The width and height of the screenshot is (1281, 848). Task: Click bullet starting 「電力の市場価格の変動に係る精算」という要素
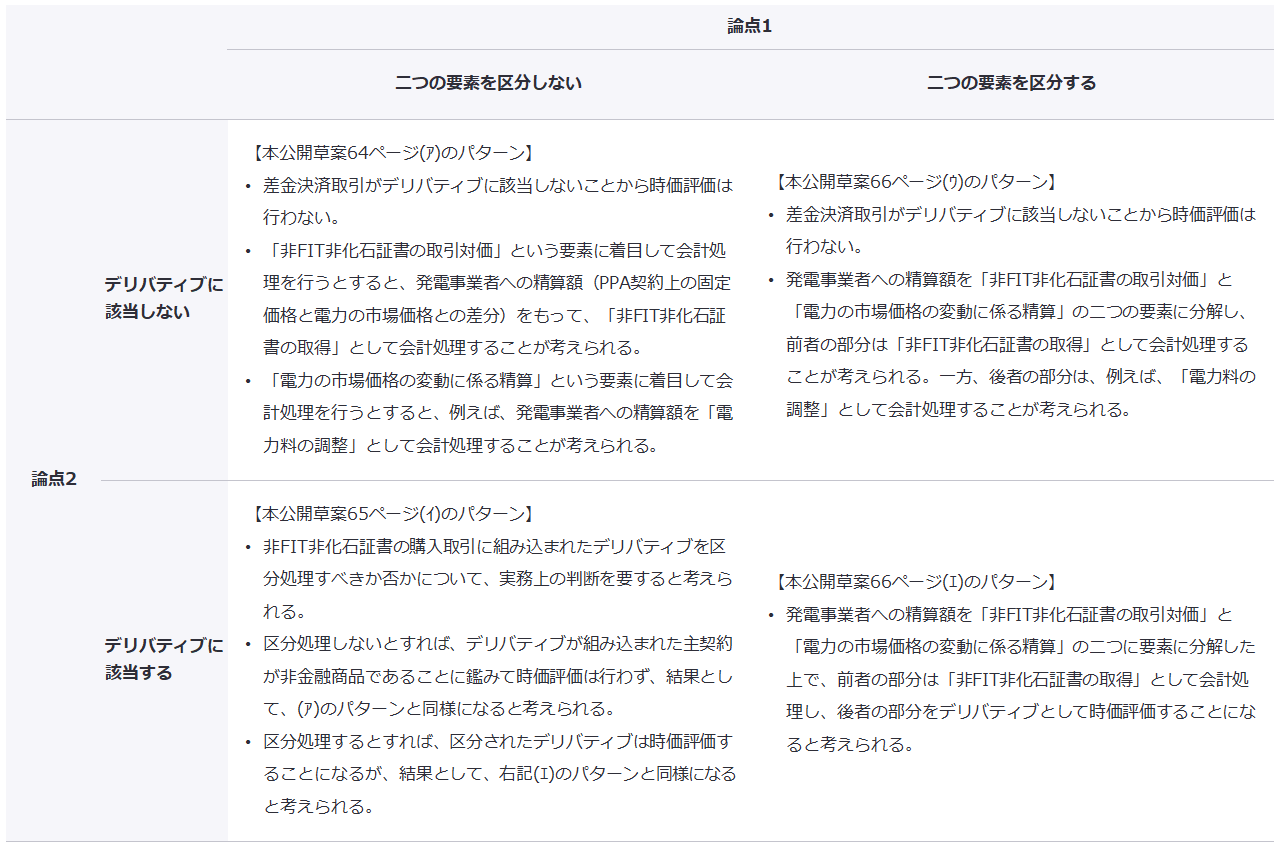(x=497, y=412)
